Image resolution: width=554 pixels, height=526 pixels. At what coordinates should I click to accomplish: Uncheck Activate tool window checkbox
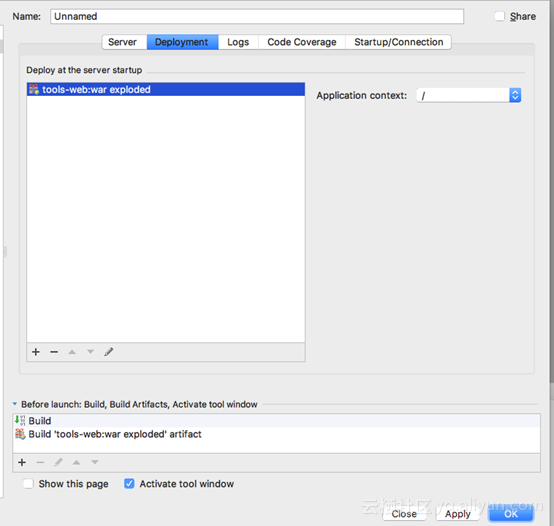tap(129, 483)
